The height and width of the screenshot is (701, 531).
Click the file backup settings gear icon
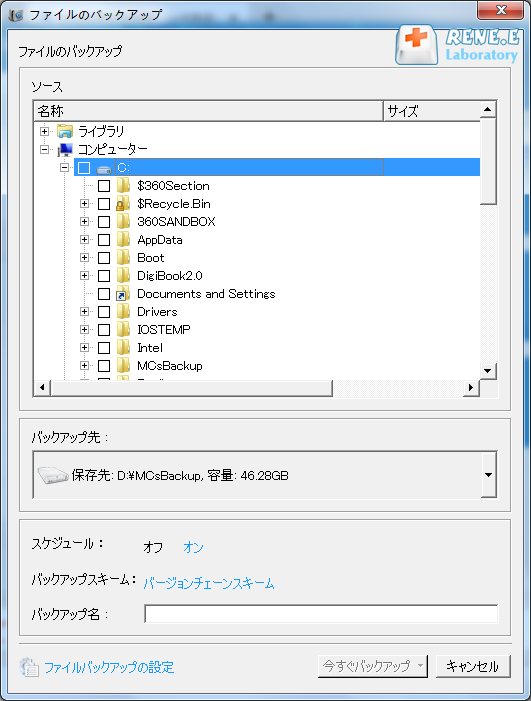click(x=30, y=667)
